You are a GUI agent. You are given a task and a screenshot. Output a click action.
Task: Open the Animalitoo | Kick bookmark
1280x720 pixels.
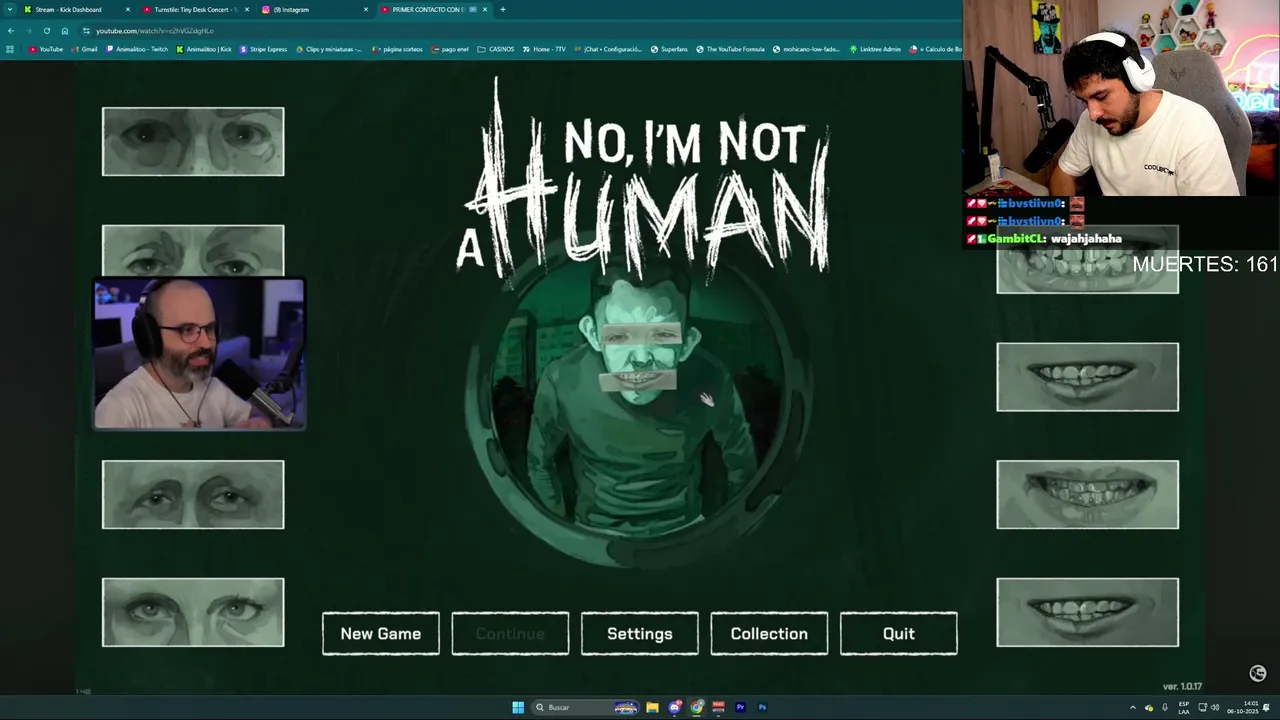click(204, 49)
